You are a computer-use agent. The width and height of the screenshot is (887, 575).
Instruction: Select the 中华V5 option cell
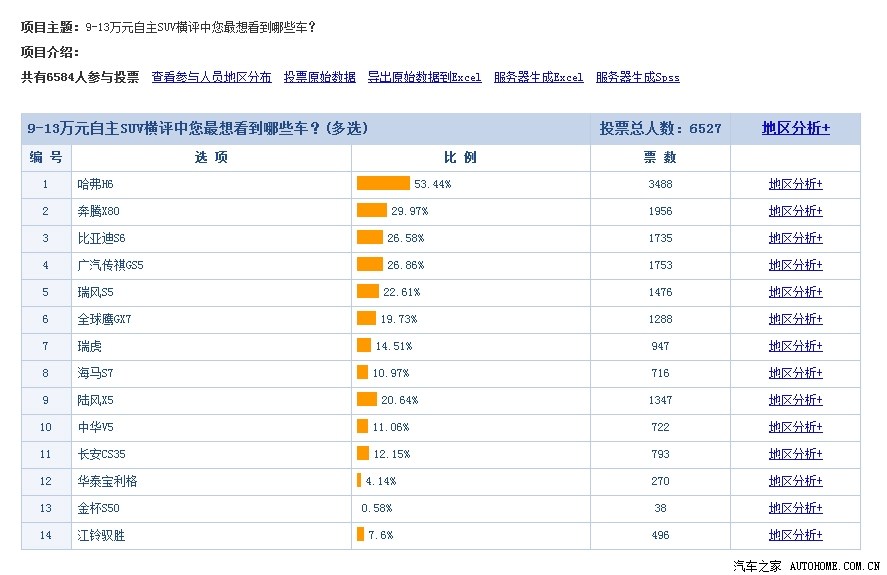click(211, 427)
